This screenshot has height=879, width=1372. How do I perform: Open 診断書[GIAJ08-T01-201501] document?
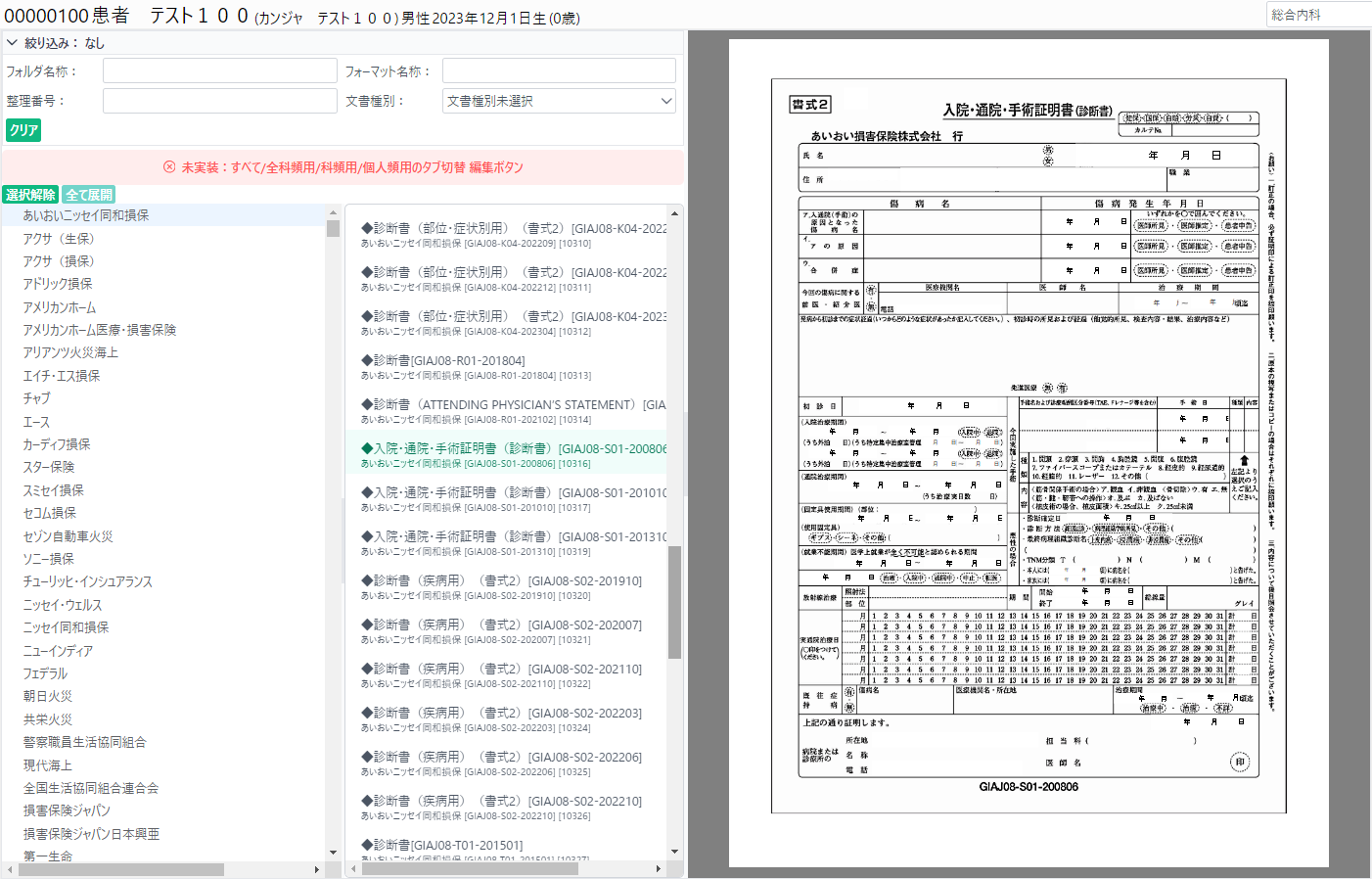pyautogui.click(x=507, y=849)
